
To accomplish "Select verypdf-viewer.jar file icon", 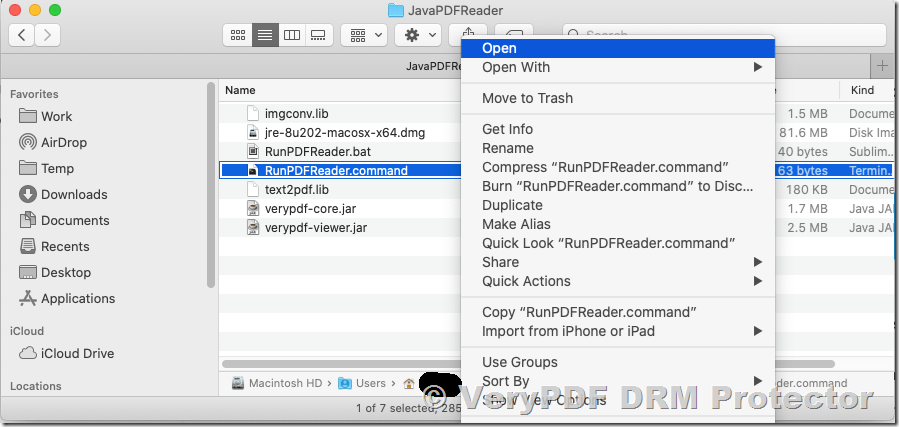I will [x=253, y=227].
